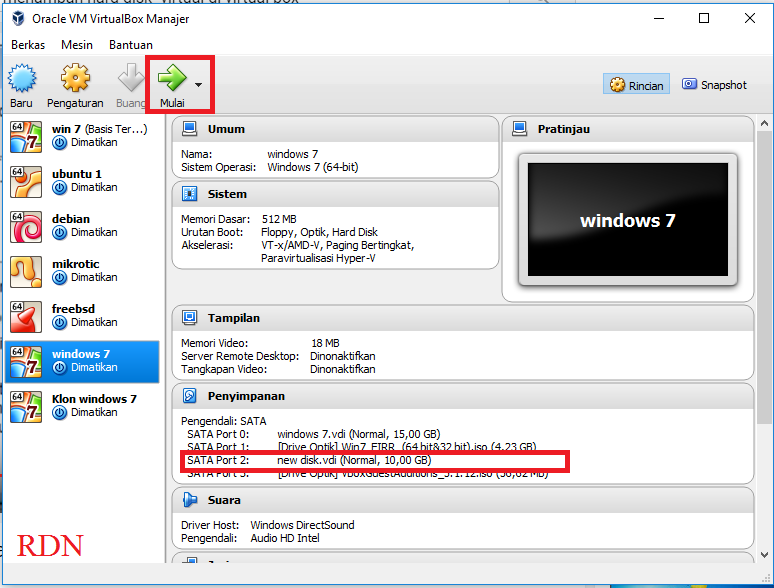
Task: Open the Penyimpanan section header link
Action: 246,396
